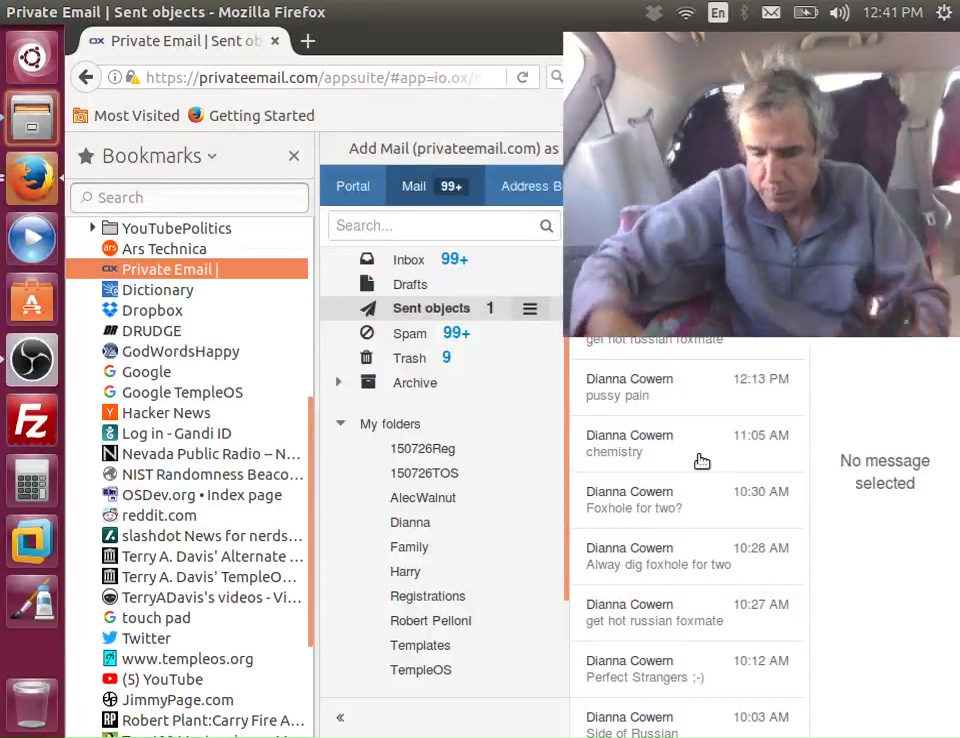Click the clock showing 12:41 PM

click(x=892, y=12)
